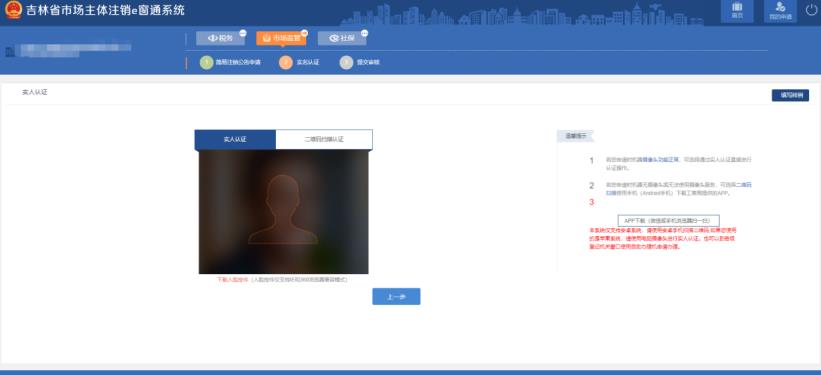The image size is (821, 375).
Task: Switch to the 二维码扫描认证 tab
Action: [324, 139]
